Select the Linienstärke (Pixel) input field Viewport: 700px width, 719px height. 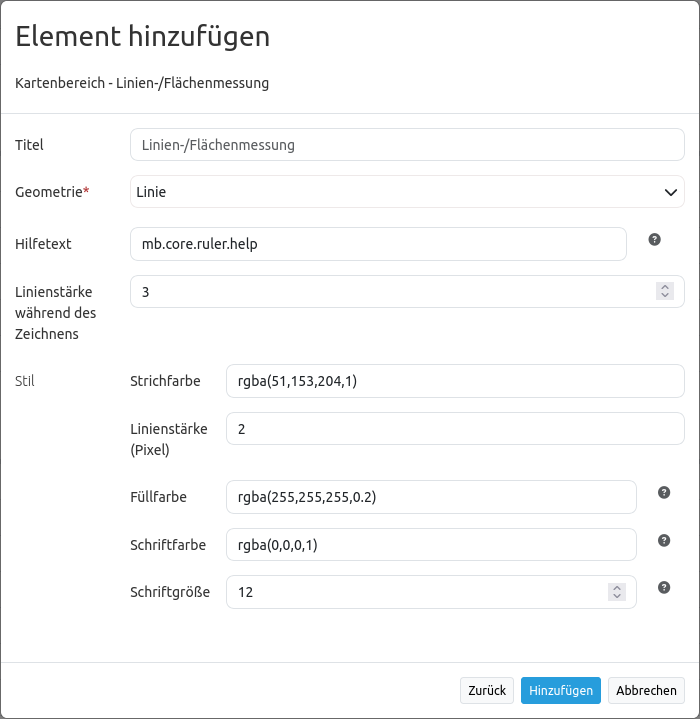455,429
